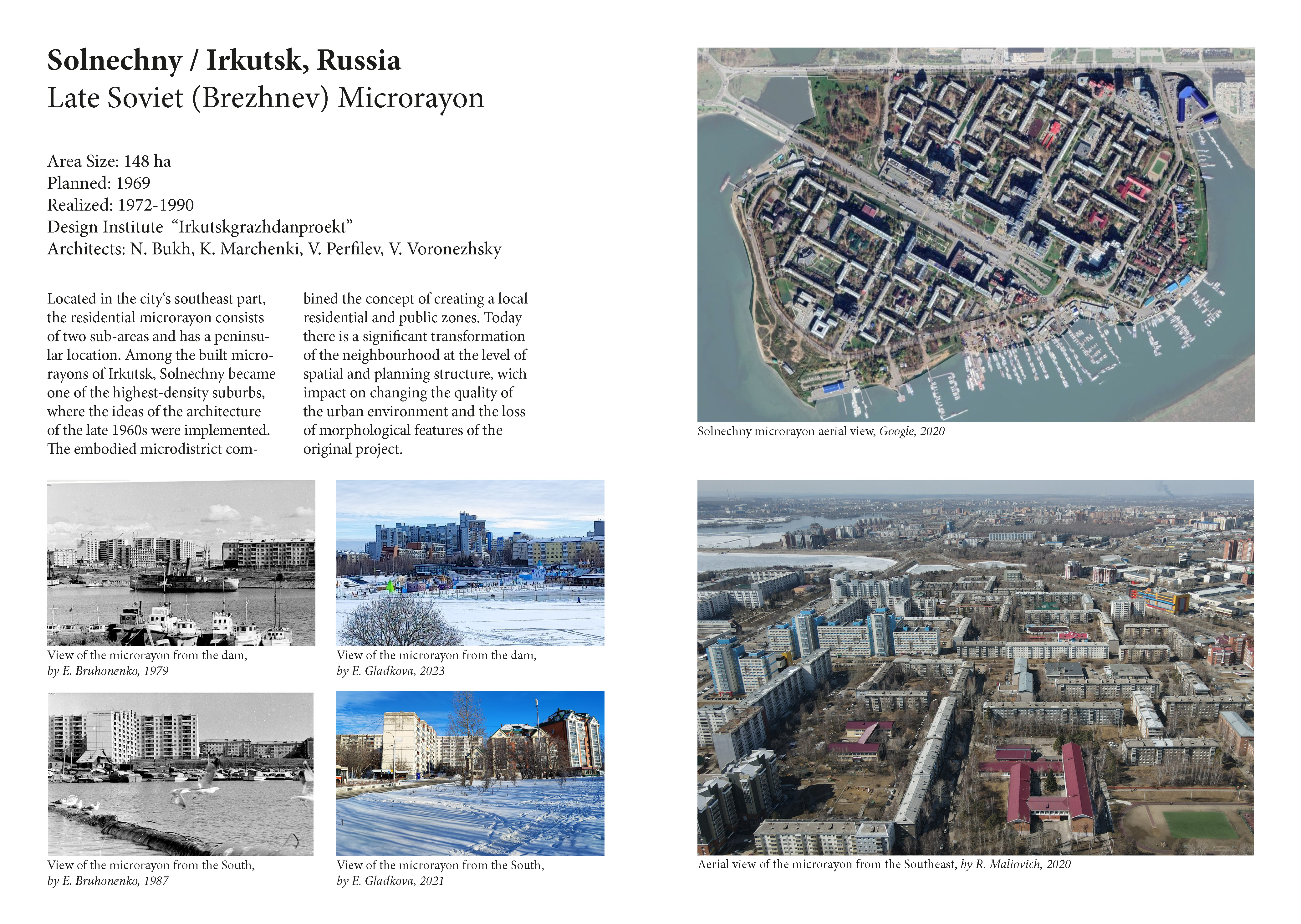This screenshot has width=1301, height=924.
Task: Click the 1979 black-and-white dam photo
Action: click(x=181, y=563)
